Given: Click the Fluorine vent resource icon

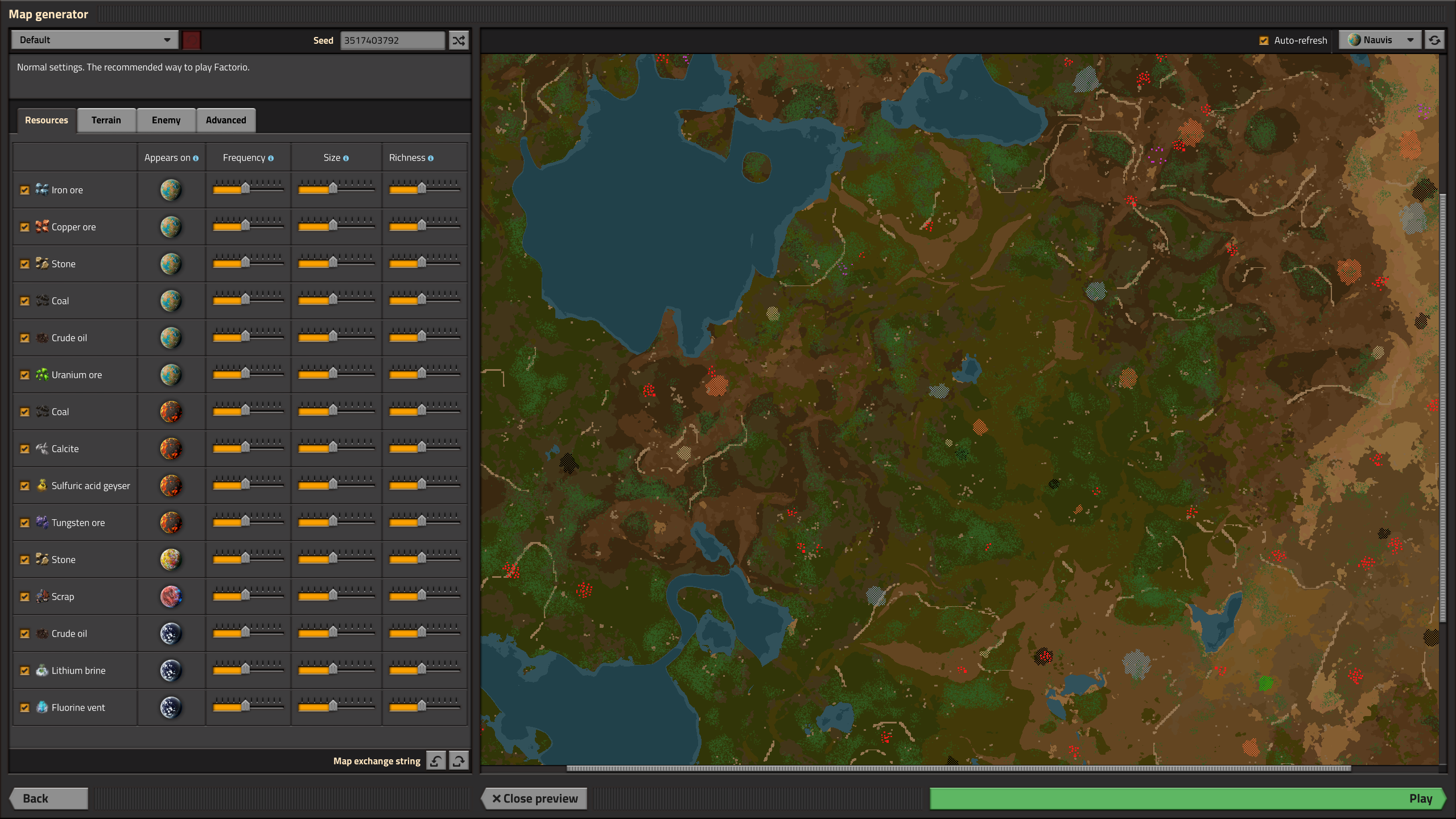Looking at the screenshot, I should coord(42,707).
